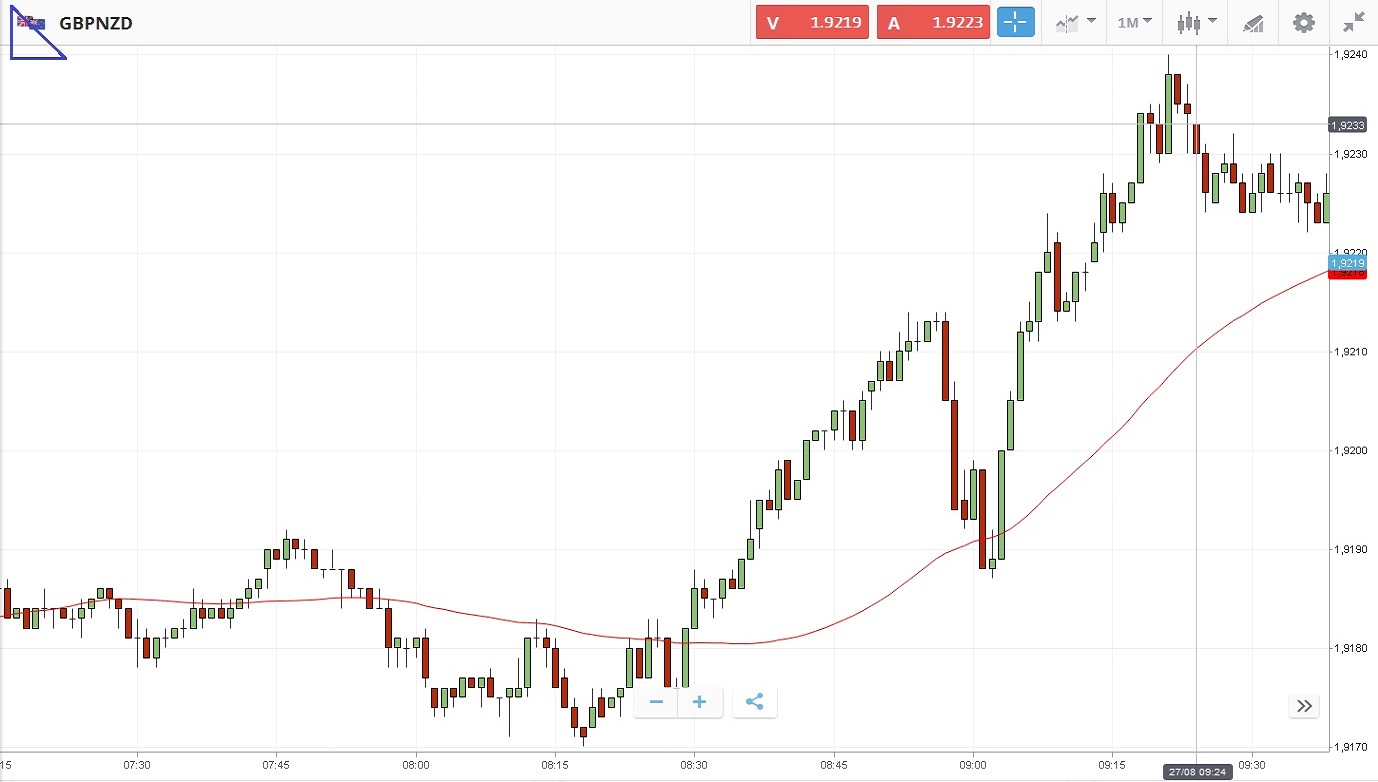The width and height of the screenshot is (1378, 782).
Task: Click the V sell price button 1.9219
Action: [x=813, y=23]
